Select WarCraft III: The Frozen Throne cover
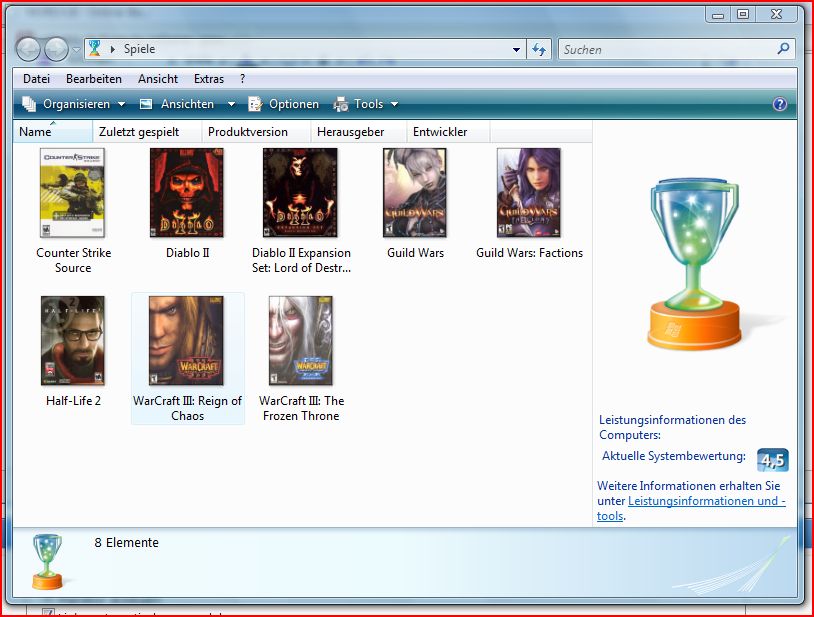 (301, 340)
